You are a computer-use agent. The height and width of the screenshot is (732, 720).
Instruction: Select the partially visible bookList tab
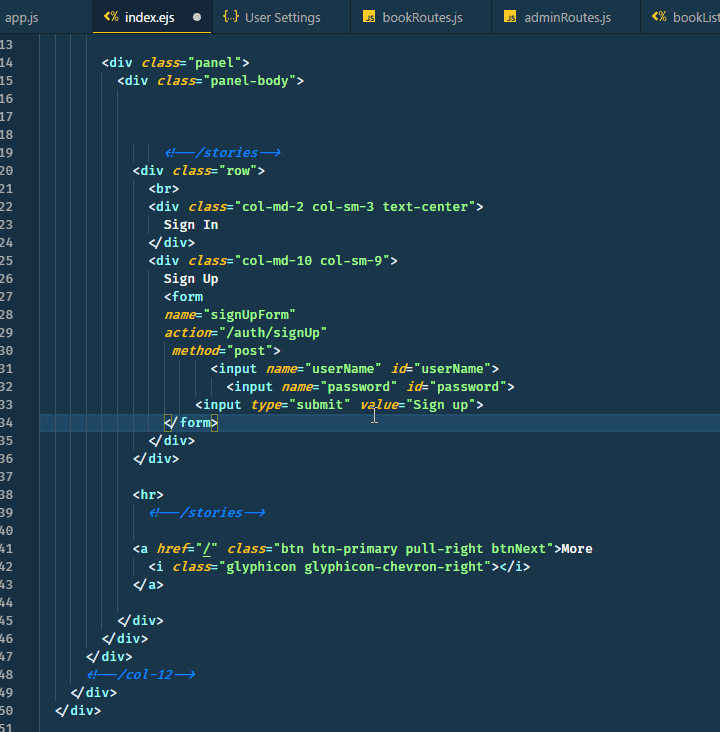point(695,17)
